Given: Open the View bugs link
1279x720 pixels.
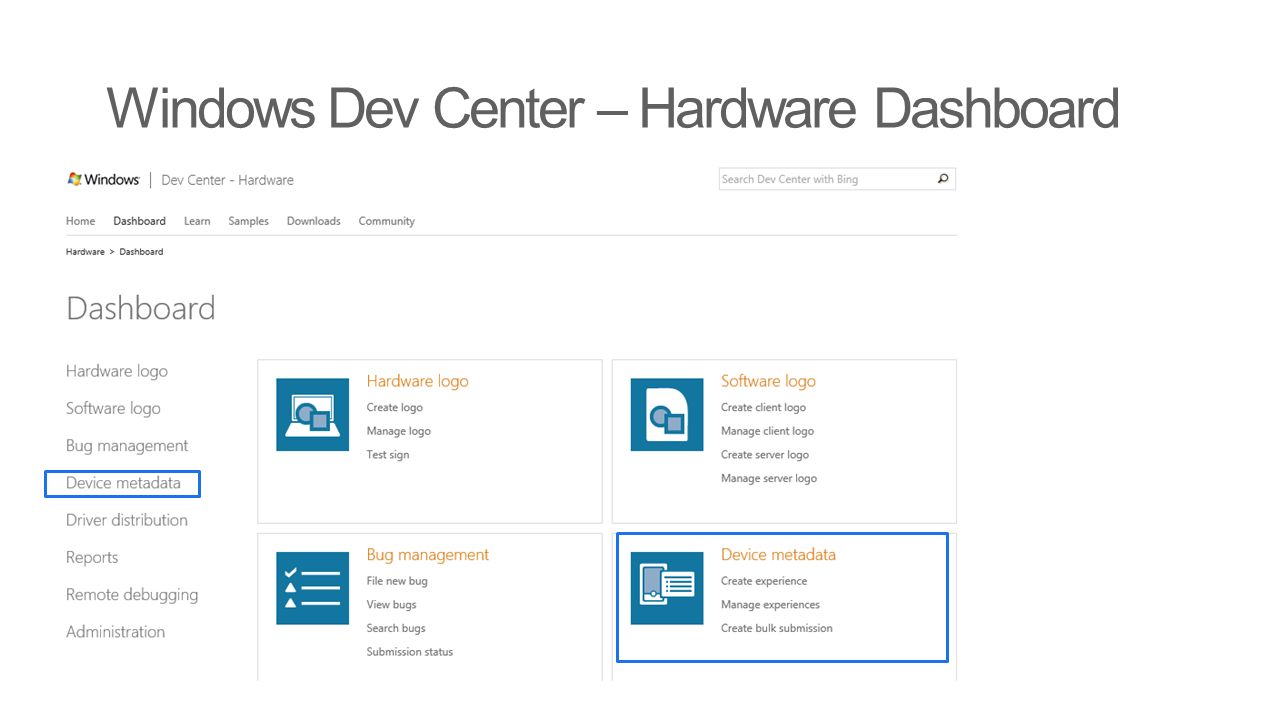Looking at the screenshot, I should (392, 605).
